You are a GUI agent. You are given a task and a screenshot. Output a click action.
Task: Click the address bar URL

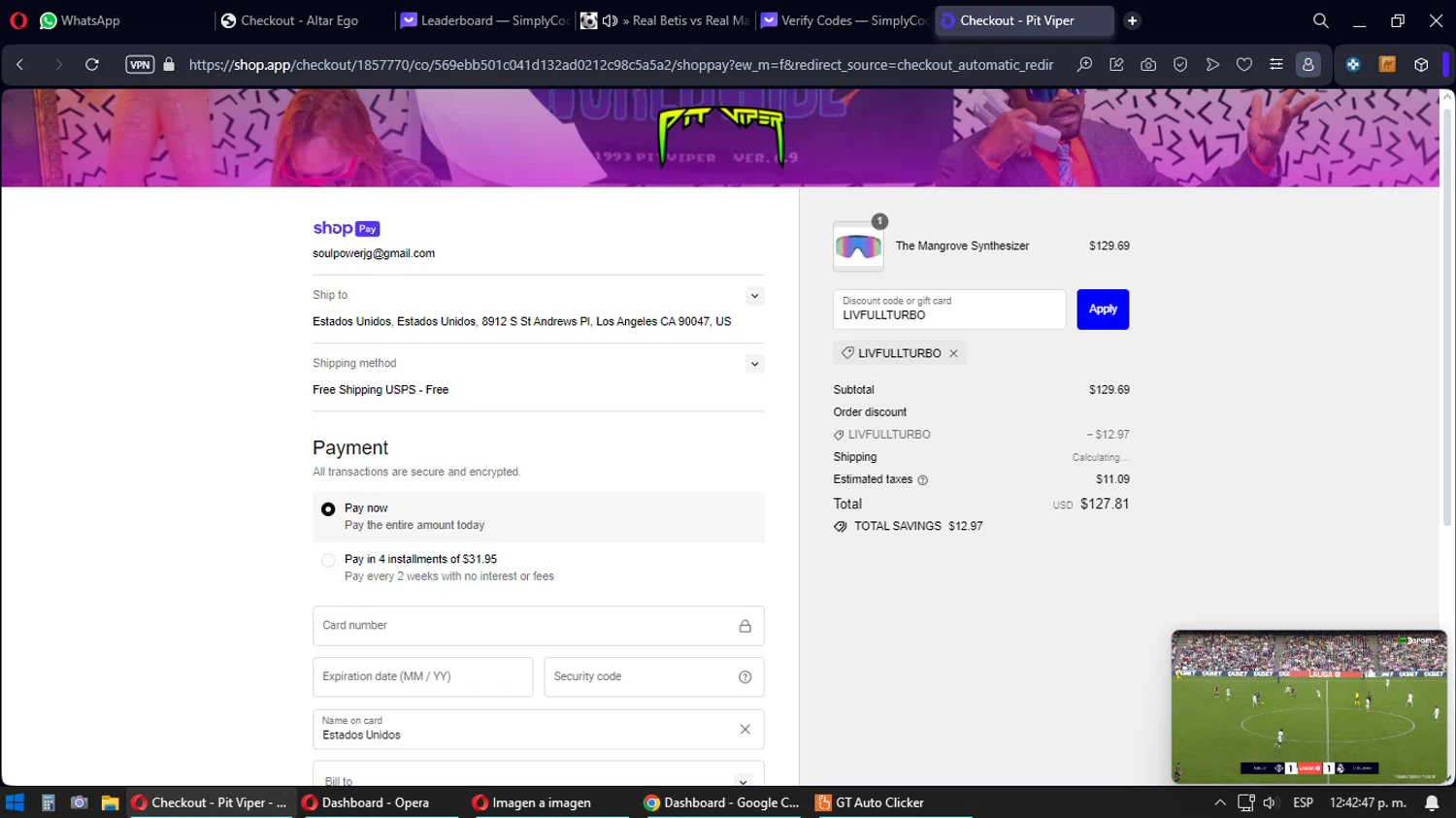[x=621, y=65]
